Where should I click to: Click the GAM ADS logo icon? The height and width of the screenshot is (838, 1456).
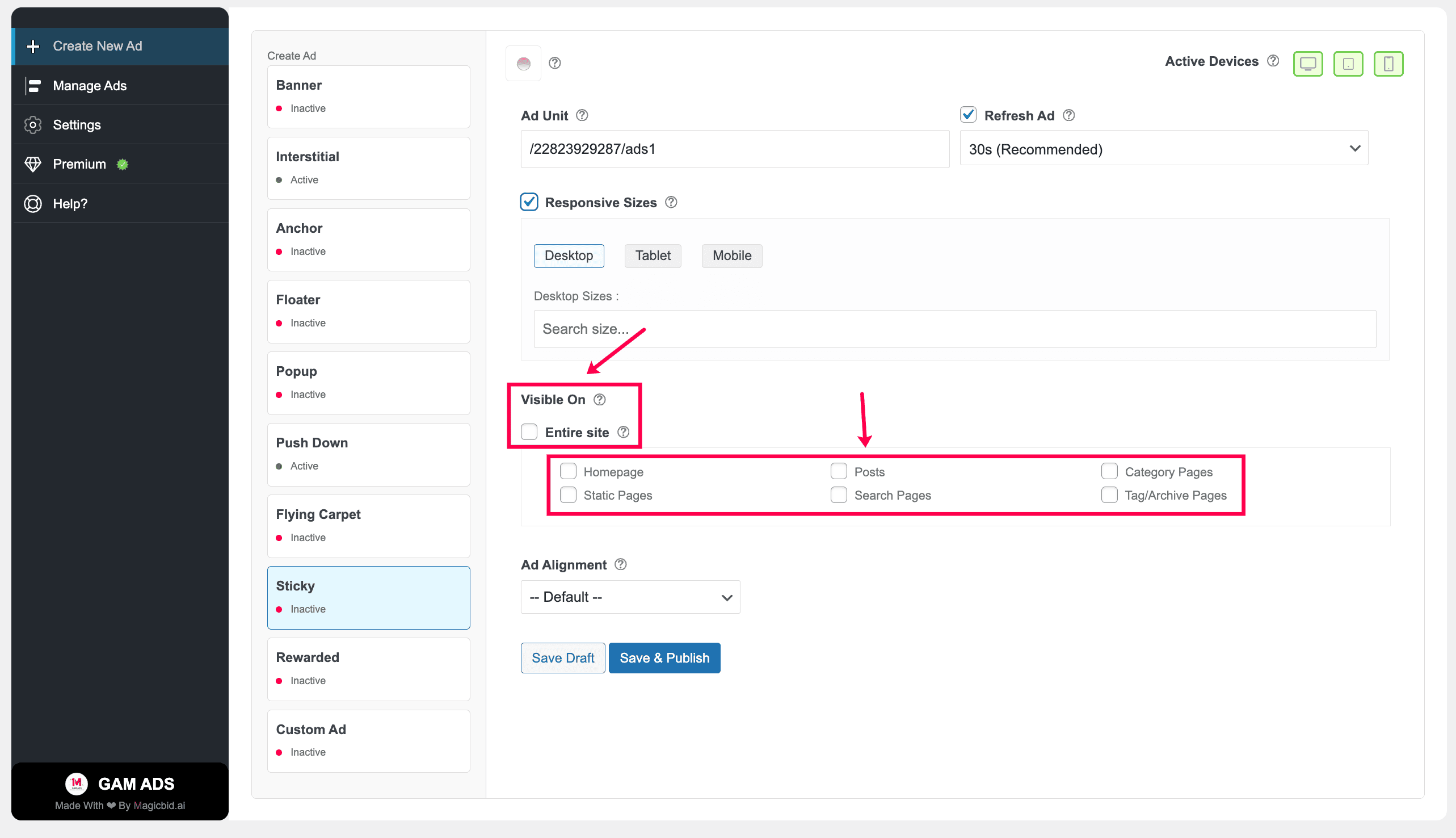coord(76,783)
